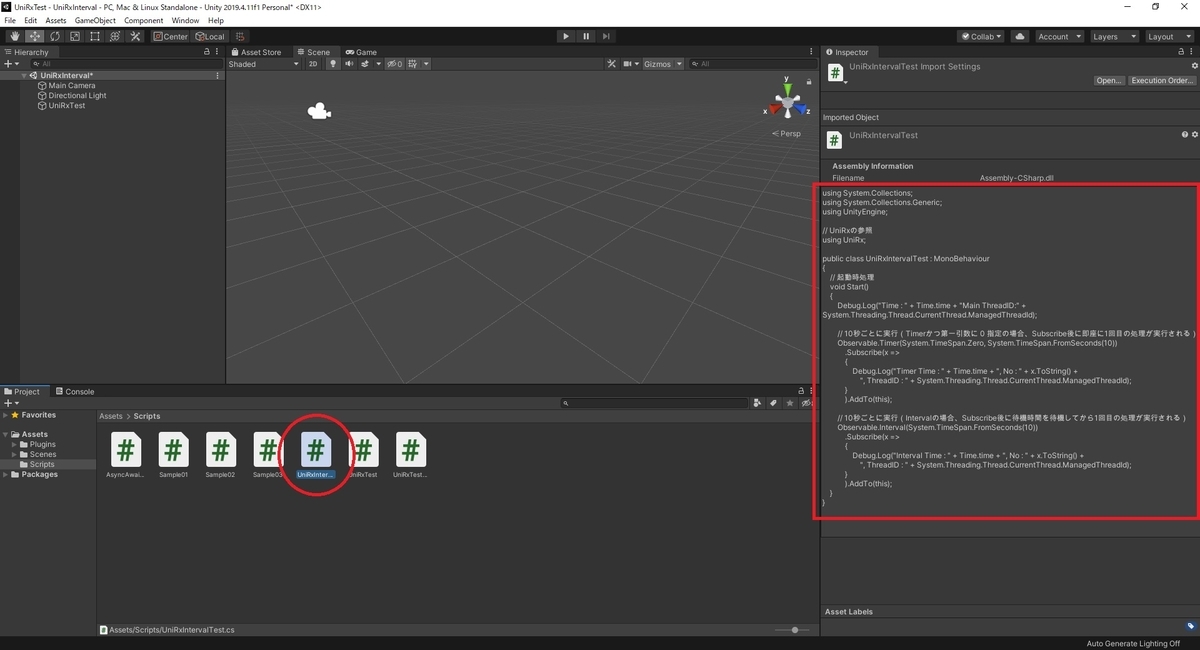The image size is (1200, 650).
Task: Open scene component tools icon
Action: coord(613,64)
